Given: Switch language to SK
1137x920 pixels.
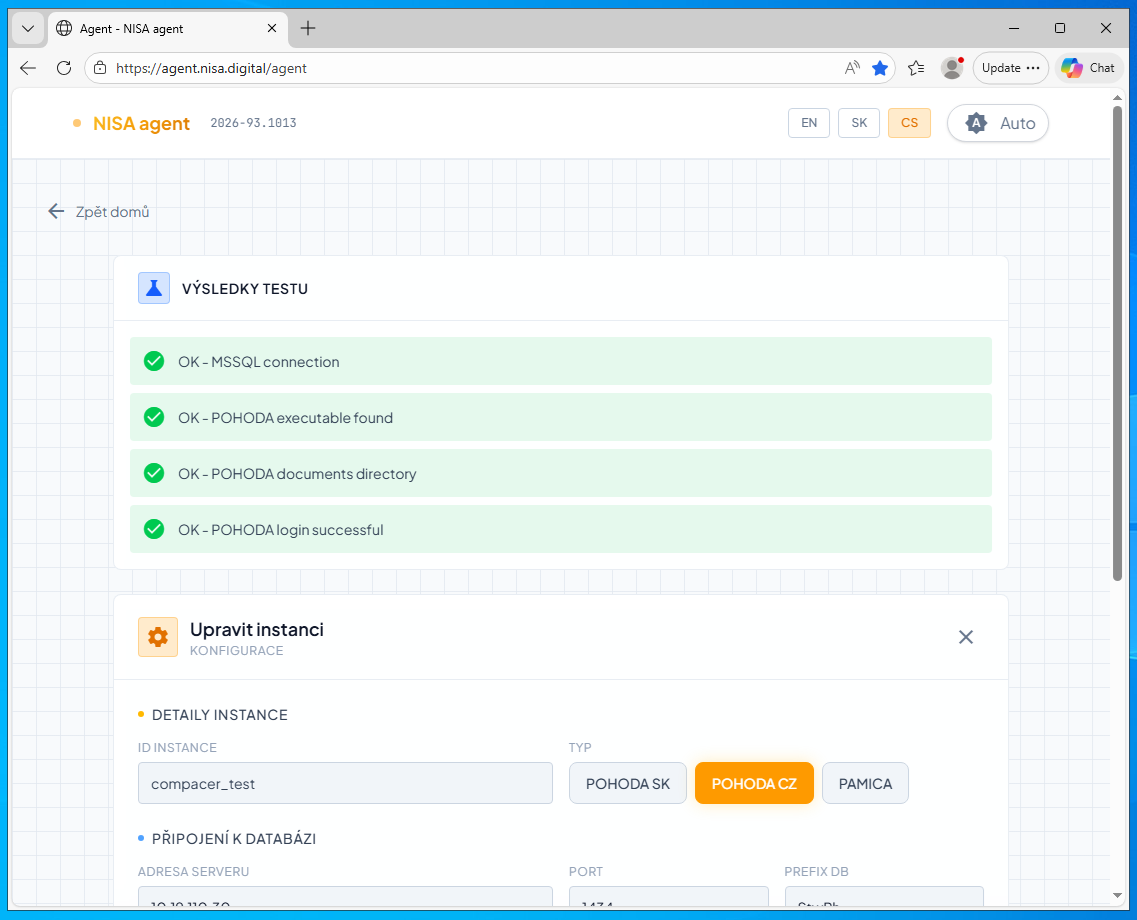Looking at the screenshot, I should pos(859,123).
